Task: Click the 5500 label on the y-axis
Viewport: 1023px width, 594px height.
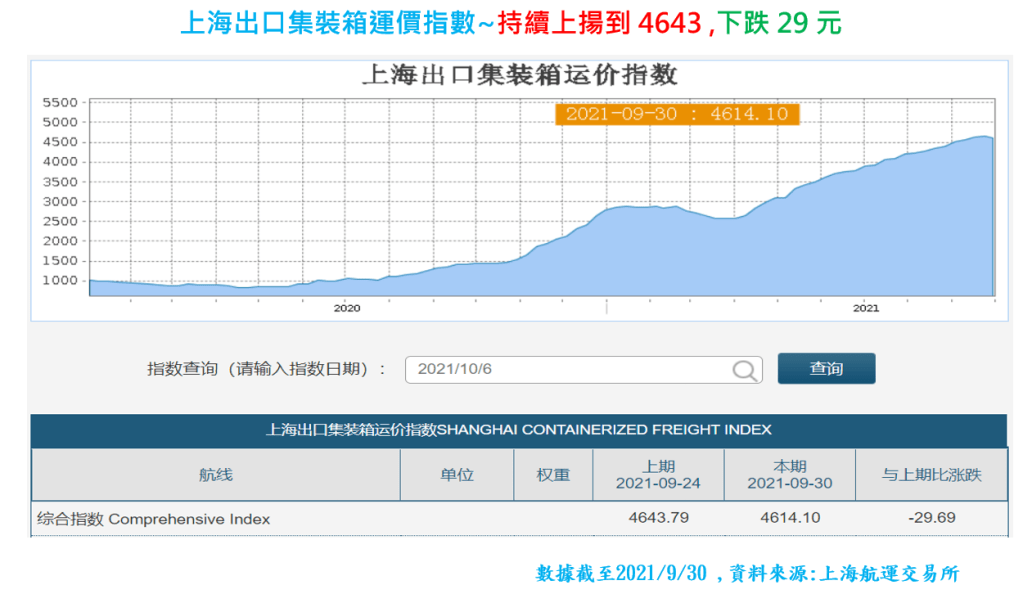Action: [x=61, y=102]
